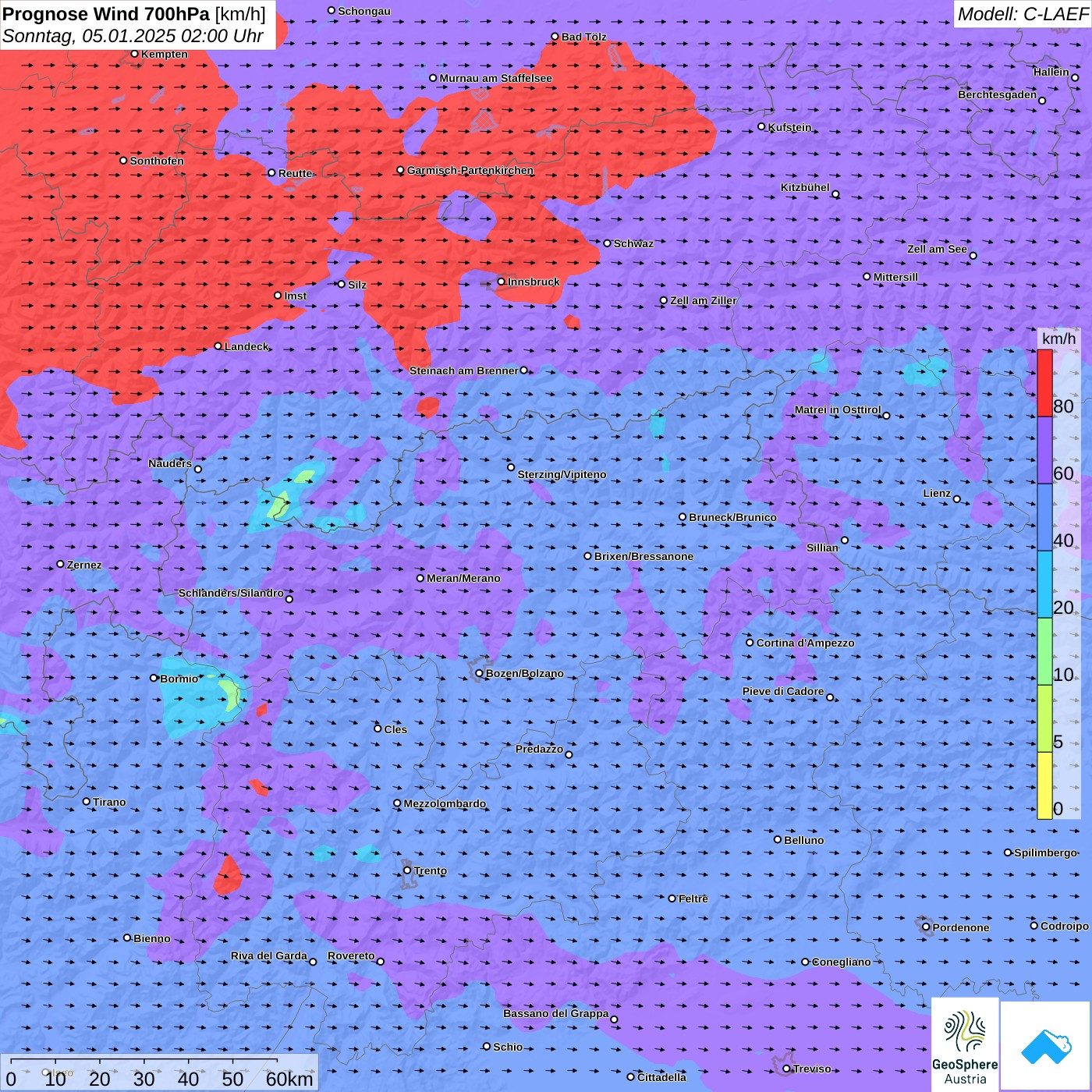Select the Zell am See marker
The image size is (1092, 1092).
(x=973, y=255)
